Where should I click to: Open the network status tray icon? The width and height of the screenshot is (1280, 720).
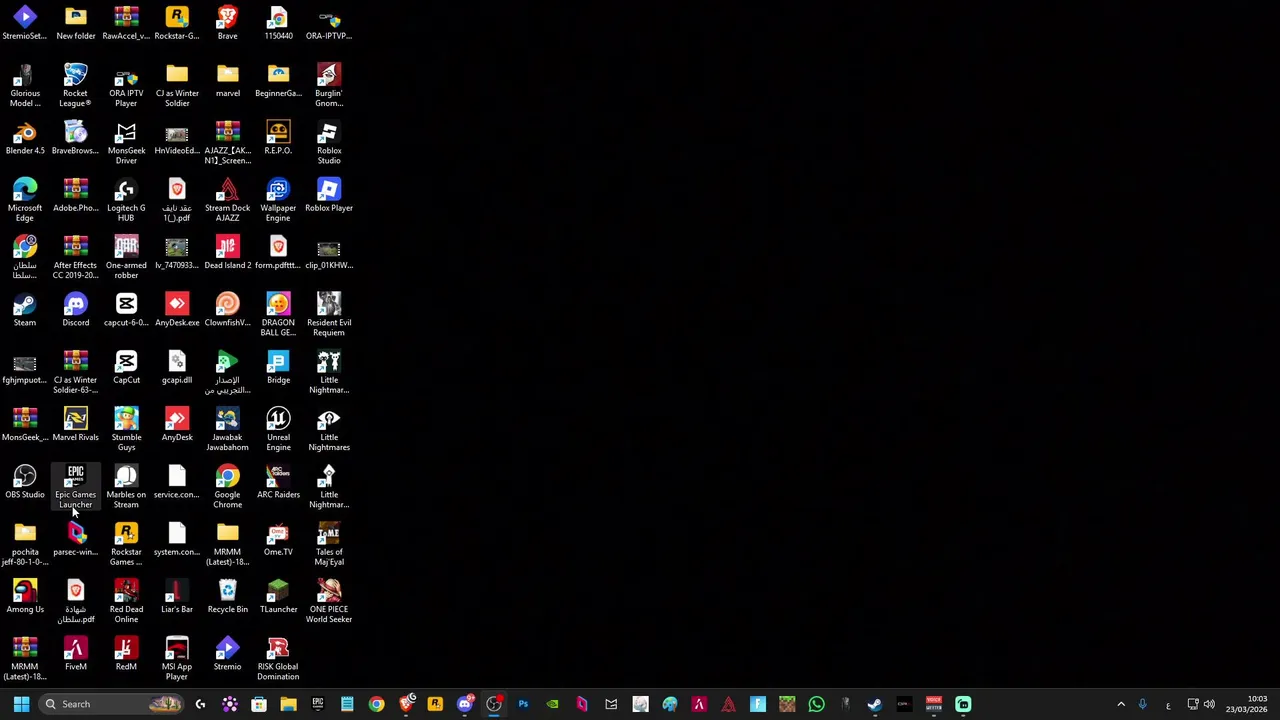point(1194,704)
